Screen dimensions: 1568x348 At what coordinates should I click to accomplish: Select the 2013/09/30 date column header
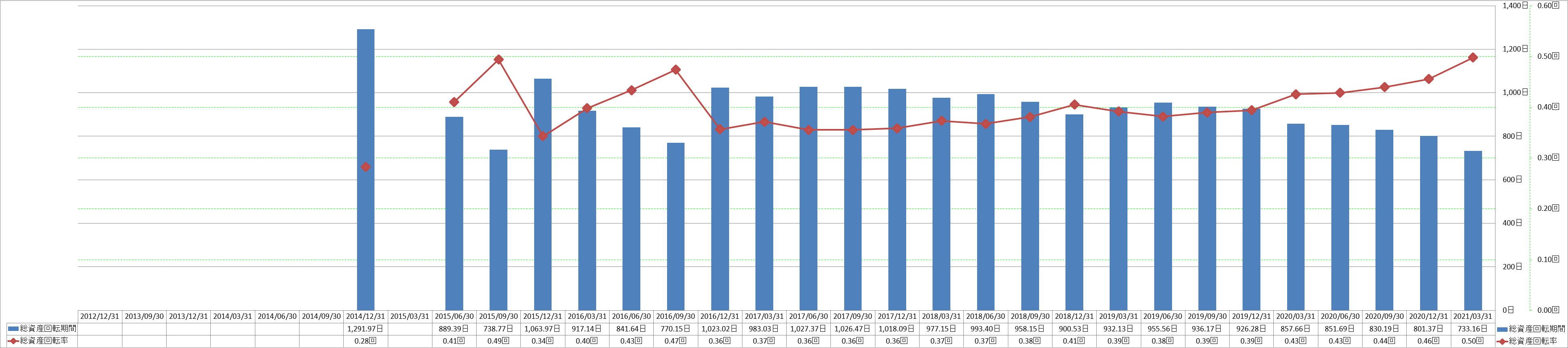(x=144, y=316)
